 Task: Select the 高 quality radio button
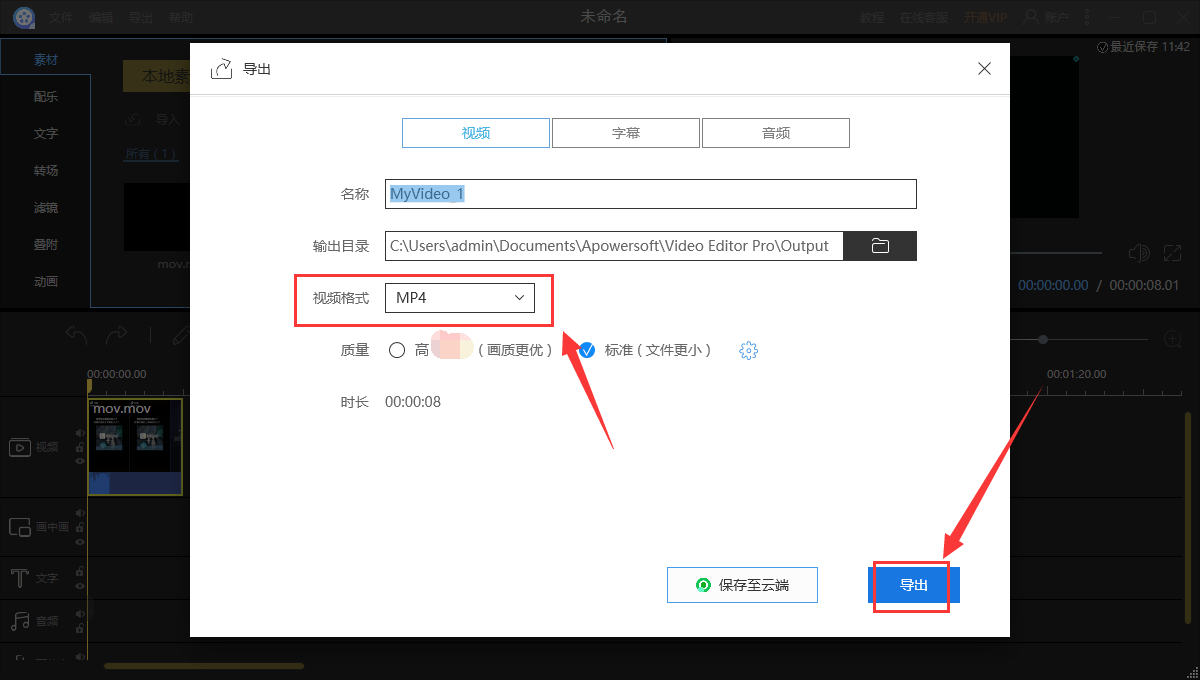tap(396, 350)
